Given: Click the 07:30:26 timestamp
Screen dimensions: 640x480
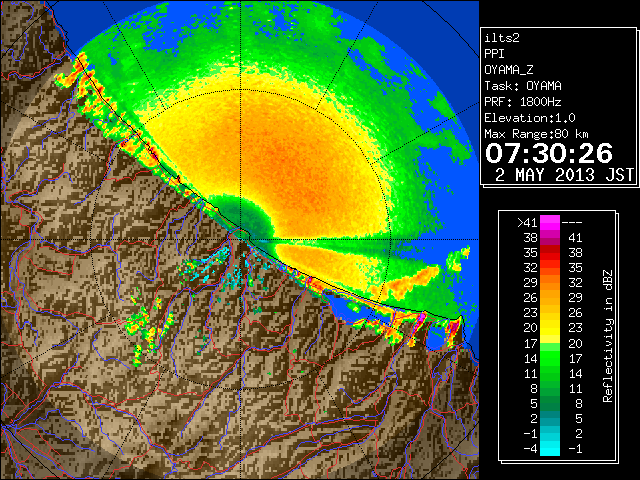Looking at the screenshot, I should pos(549,153).
